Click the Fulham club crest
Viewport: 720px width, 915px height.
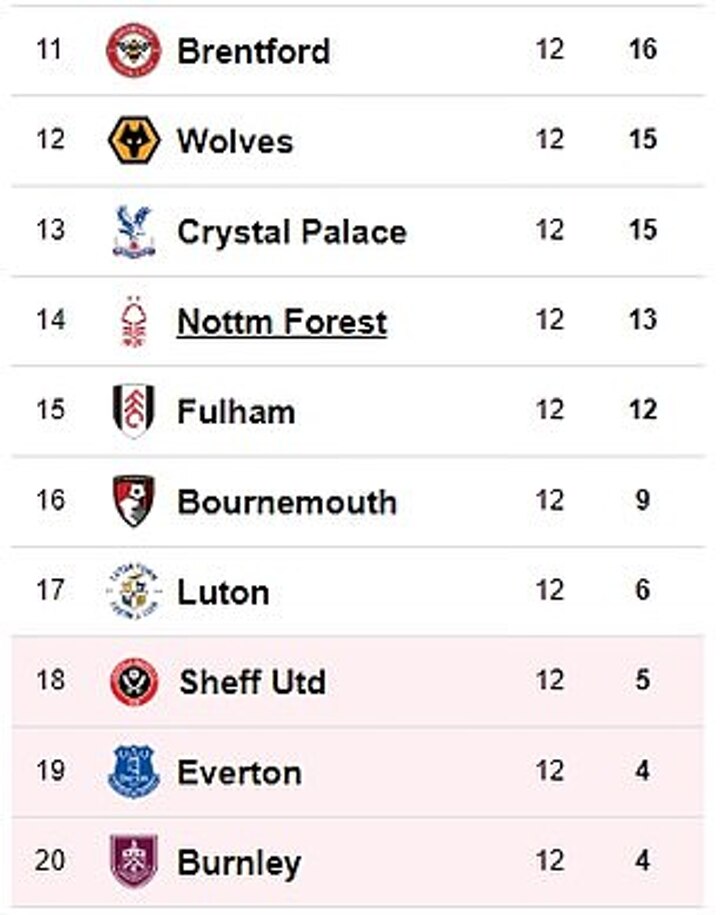click(x=134, y=411)
